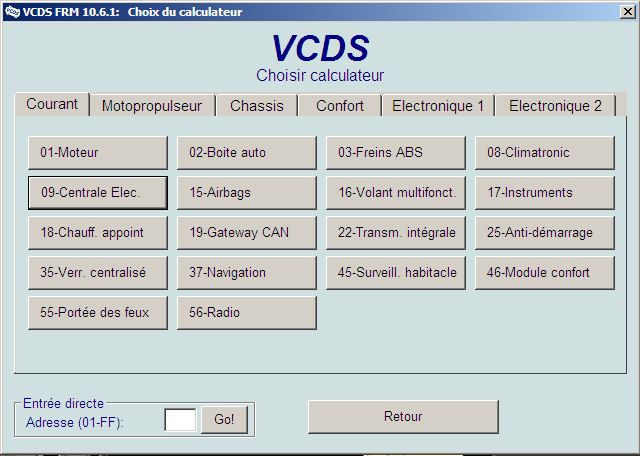Image resolution: width=640 pixels, height=456 pixels.
Task: Focus the Adresse (01-FF) input field
Action: pyautogui.click(x=180, y=420)
